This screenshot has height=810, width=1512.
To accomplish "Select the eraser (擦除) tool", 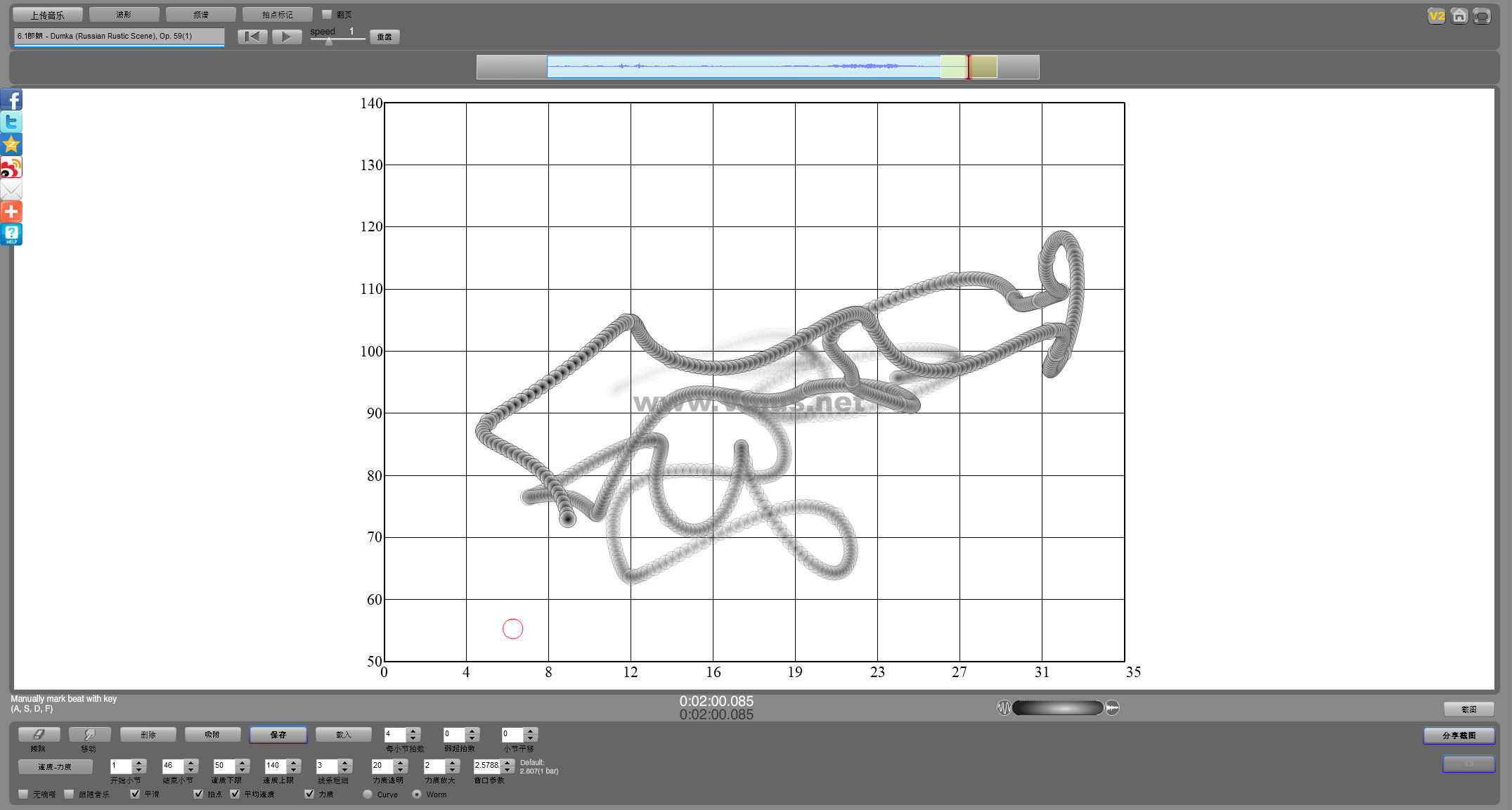I will [39, 734].
